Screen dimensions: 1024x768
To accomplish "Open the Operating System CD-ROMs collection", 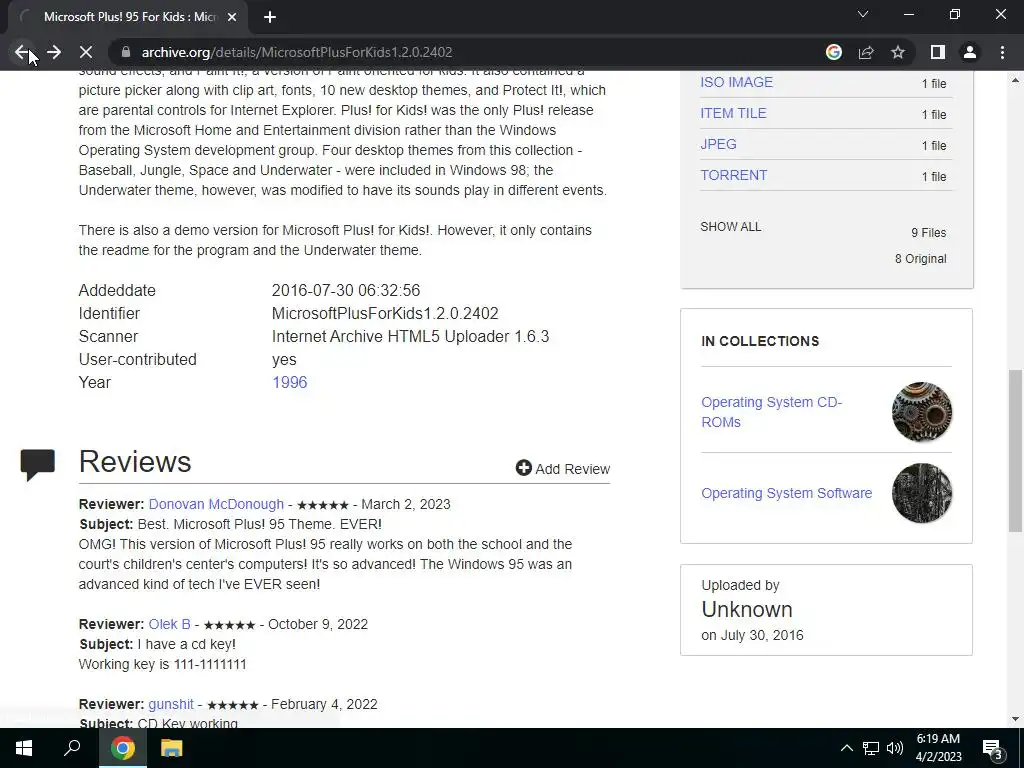I will [771, 412].
